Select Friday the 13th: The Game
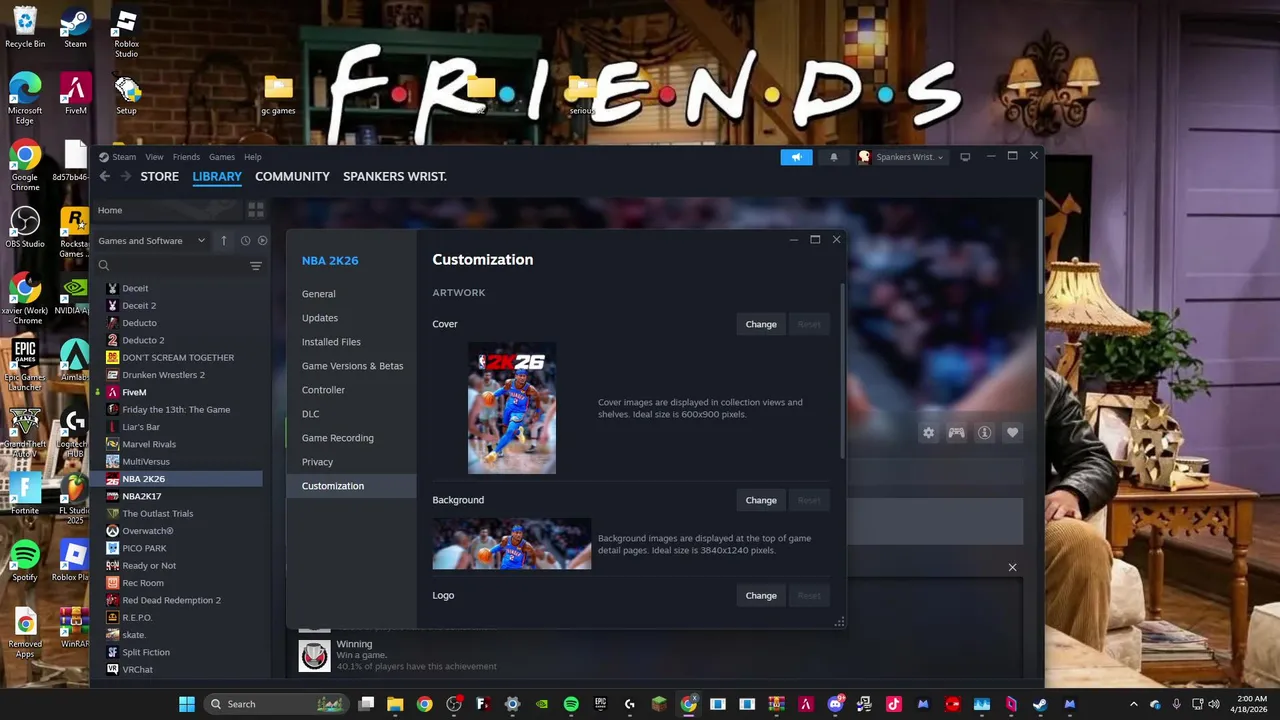 [176, 409]
